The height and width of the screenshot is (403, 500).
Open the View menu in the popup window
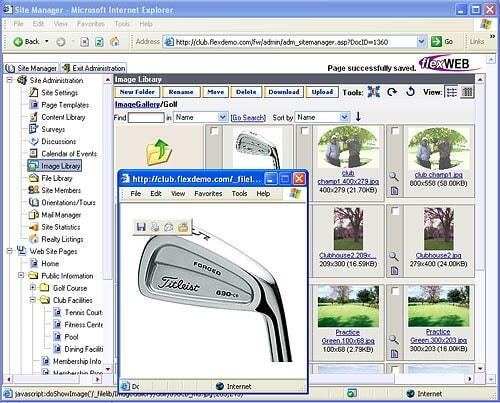(x=178, y=194)
